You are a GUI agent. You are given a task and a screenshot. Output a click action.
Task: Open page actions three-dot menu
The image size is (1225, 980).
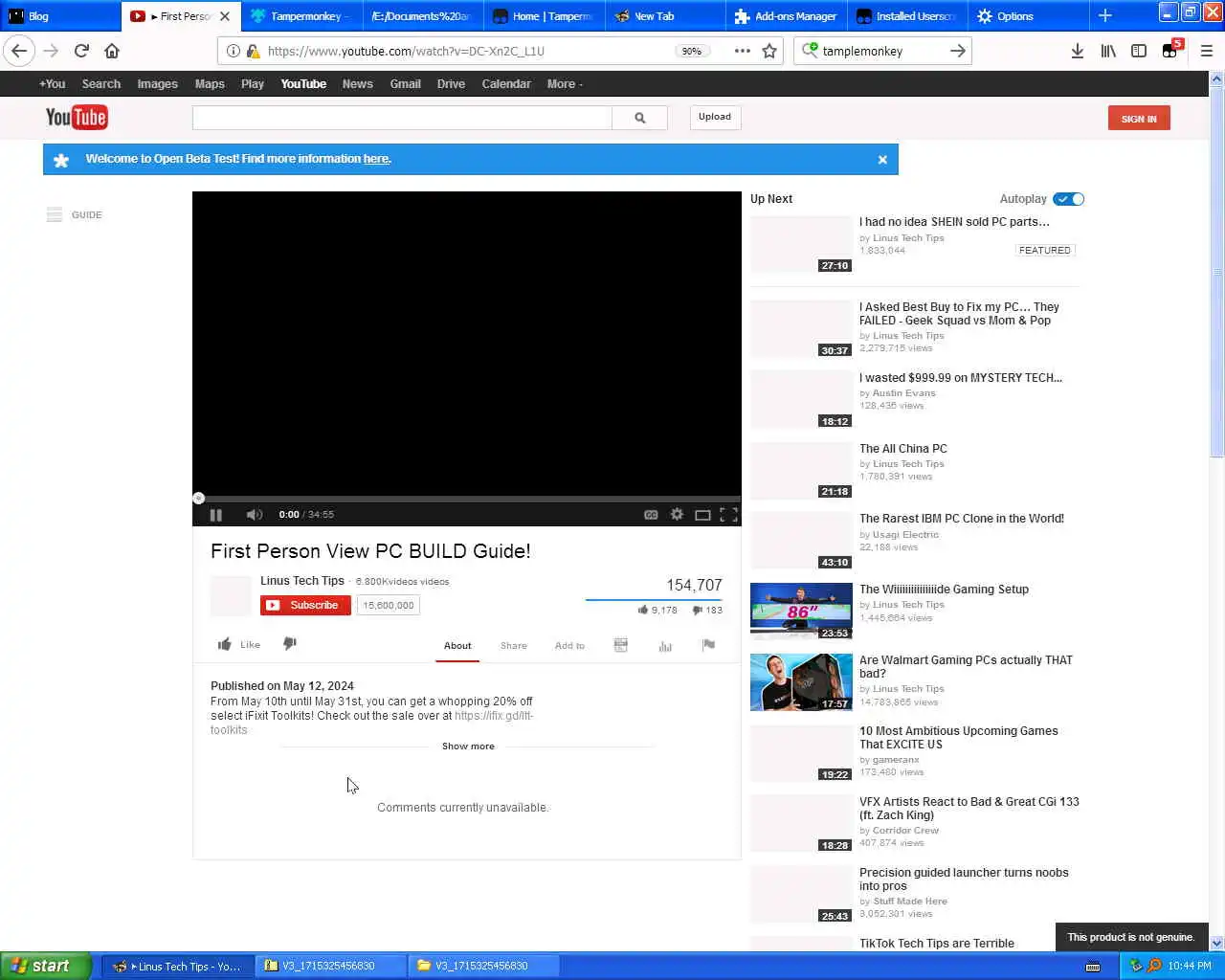(743, 51)
